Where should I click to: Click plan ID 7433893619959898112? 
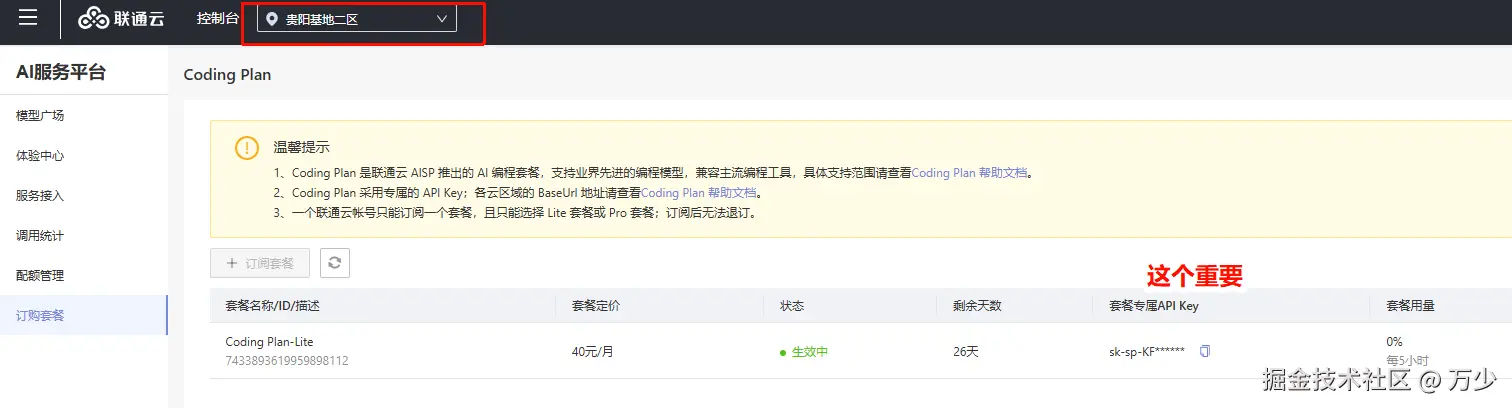[287, 360]
